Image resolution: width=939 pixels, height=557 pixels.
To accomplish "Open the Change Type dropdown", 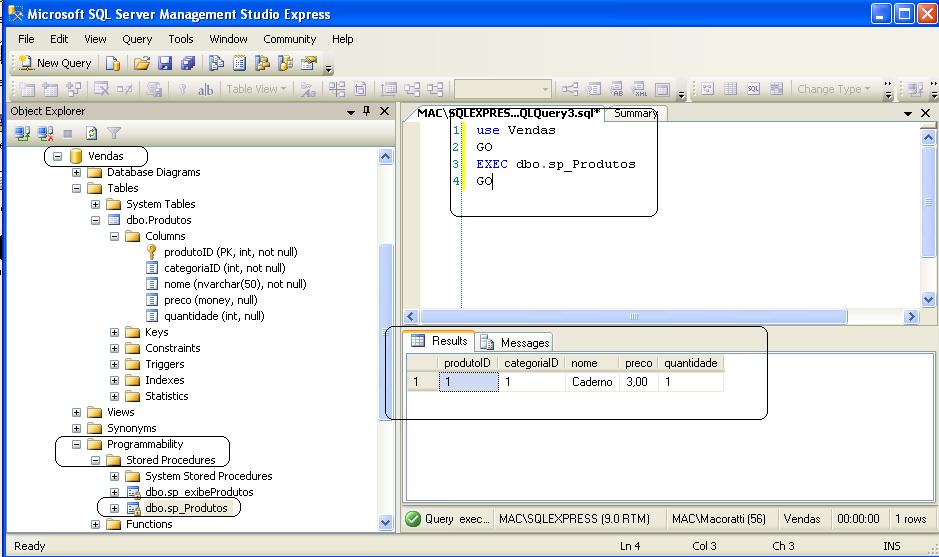I will [x=834, y=89].
